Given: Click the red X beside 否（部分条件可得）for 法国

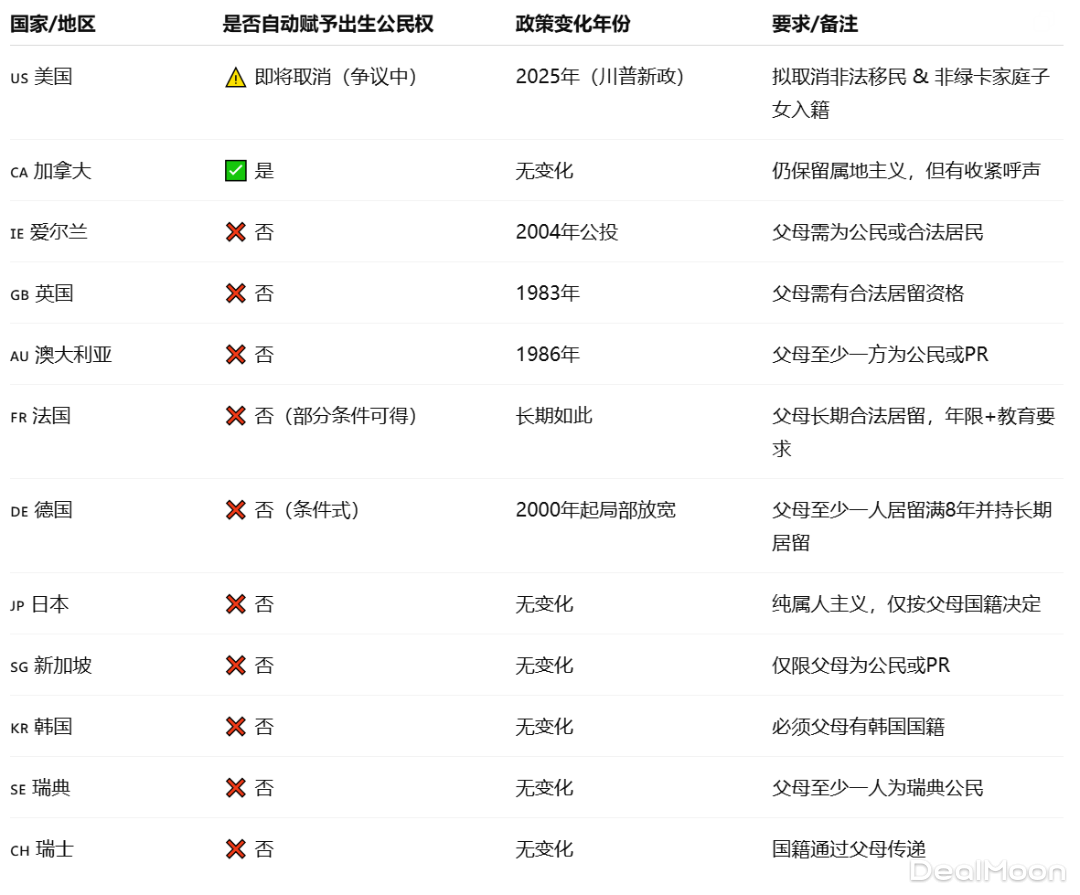Looking at the screenshot, I should pyautogui.click(x=236, y=416).
